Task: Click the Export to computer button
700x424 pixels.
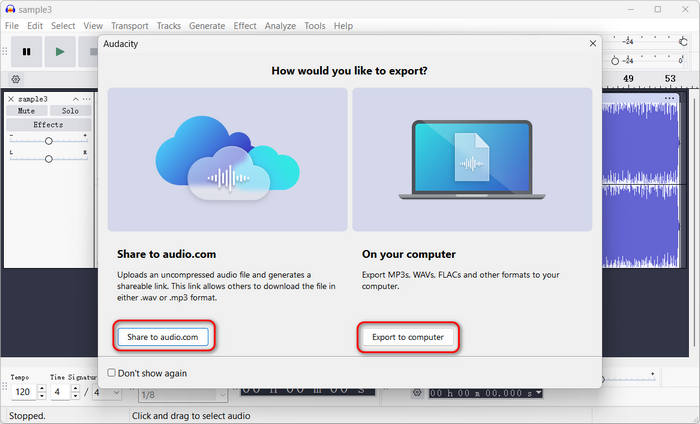Action: 408,337
